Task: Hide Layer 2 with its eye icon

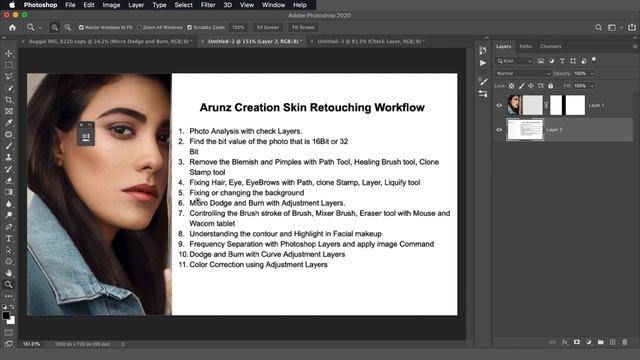Action: [x=499, y=130]
